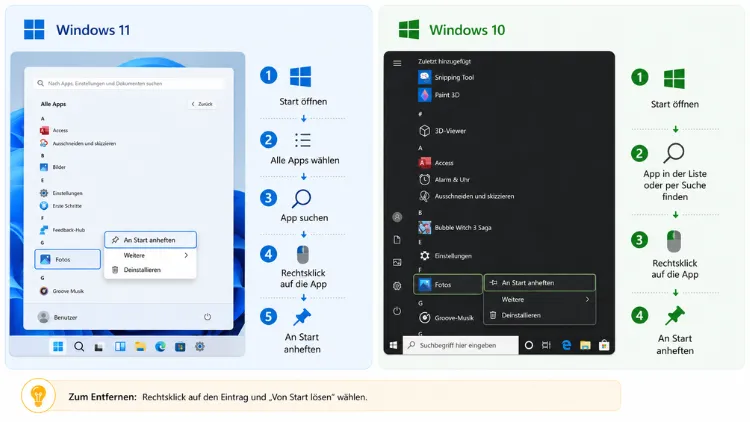This screenshot has height=422, width=750.
Task: Open Groove Musik in Windows 11 app list
Action: click(x=62, y=291)
